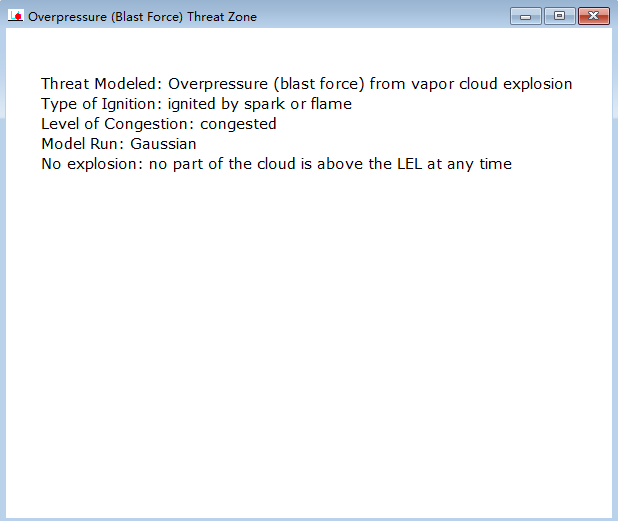Click the word 'ignited' in the ignition line
Image resolution: width=618 pixels, height=521 pixels.
click(192, 104)
